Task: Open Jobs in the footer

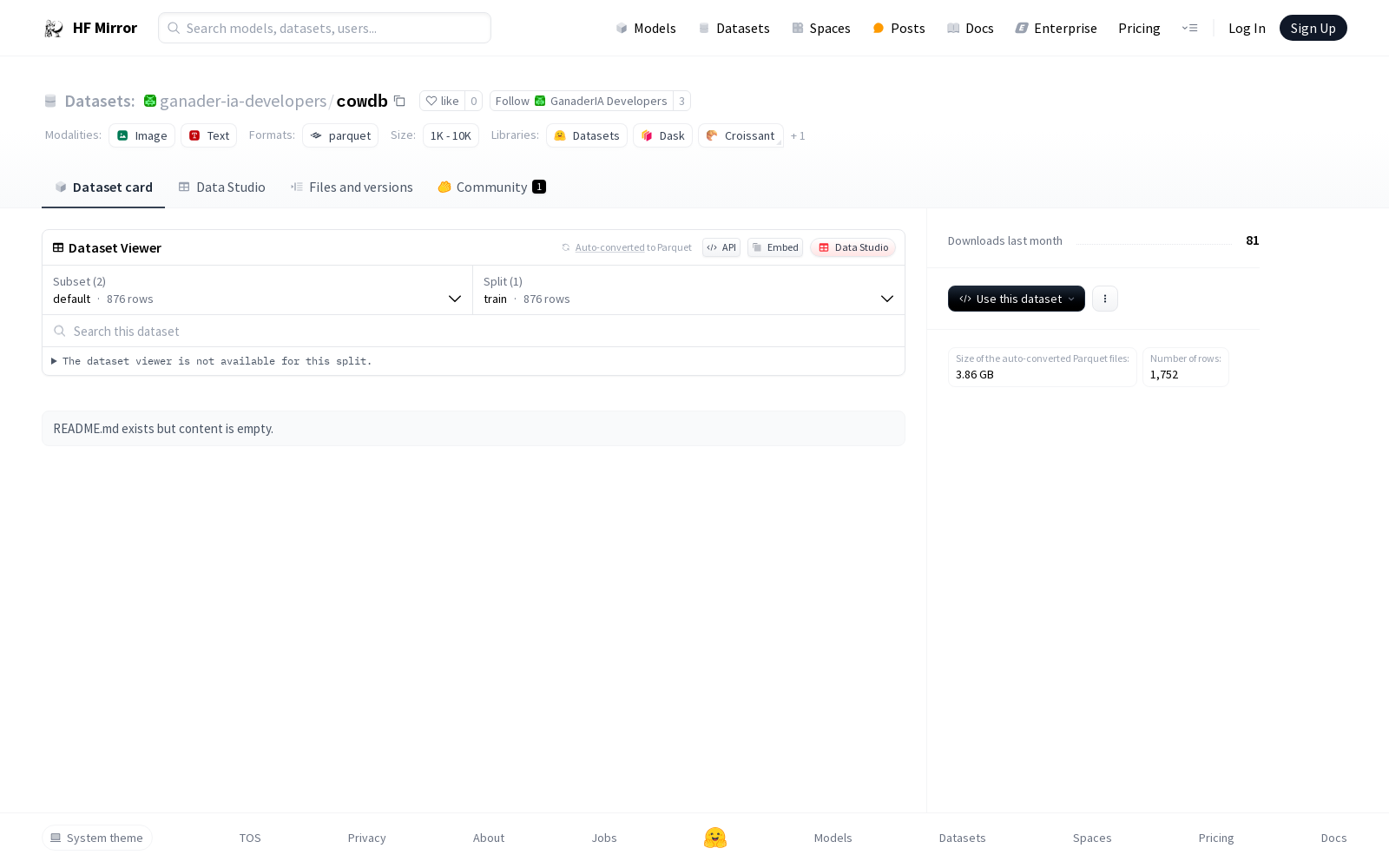Action: pyautogui.click(x=604, y=838)
